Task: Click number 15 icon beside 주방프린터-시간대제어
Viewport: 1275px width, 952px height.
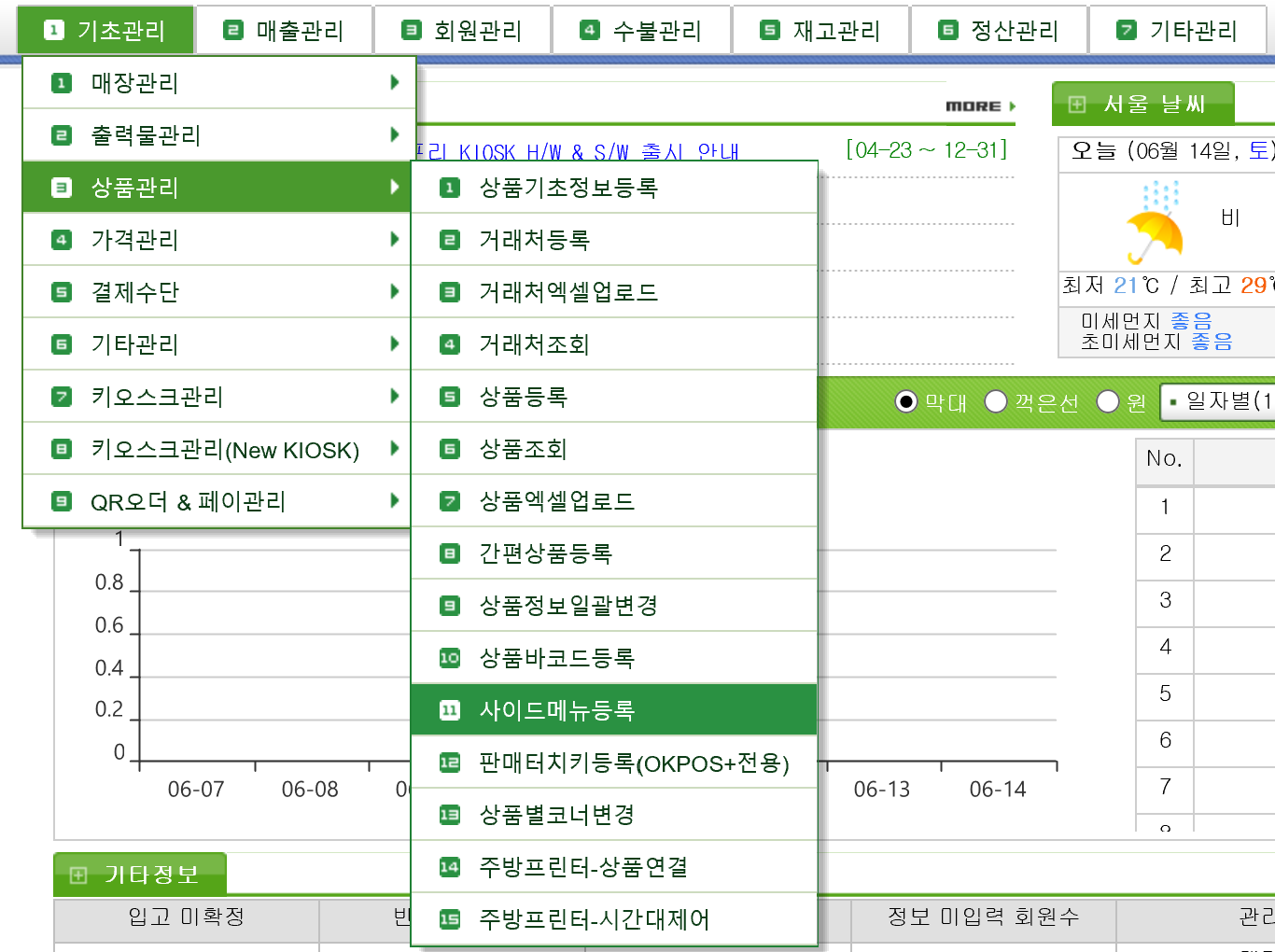Action: click(450, 919)
